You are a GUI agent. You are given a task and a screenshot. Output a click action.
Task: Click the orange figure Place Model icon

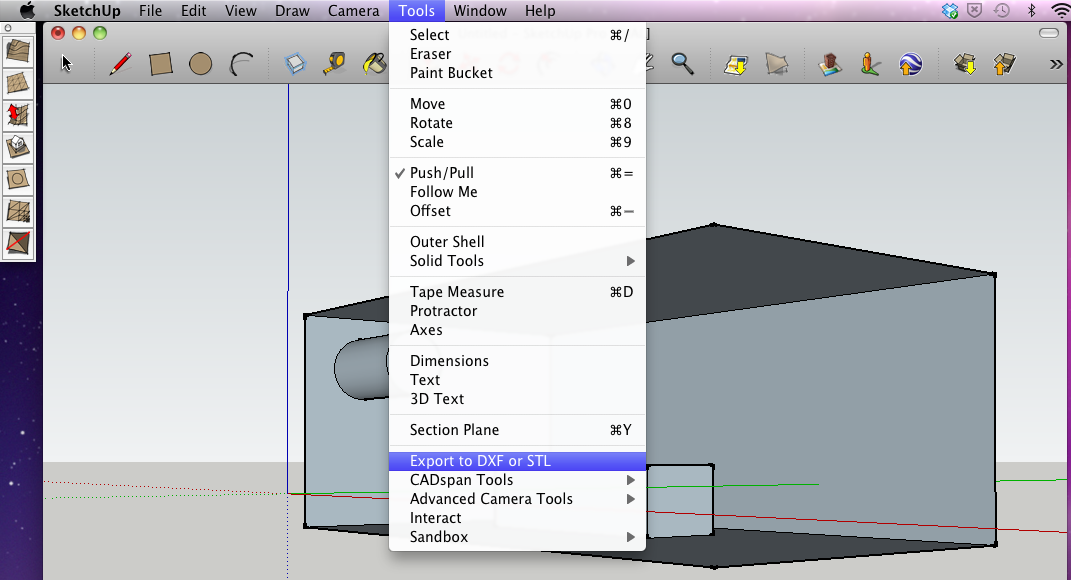(870, 64)
